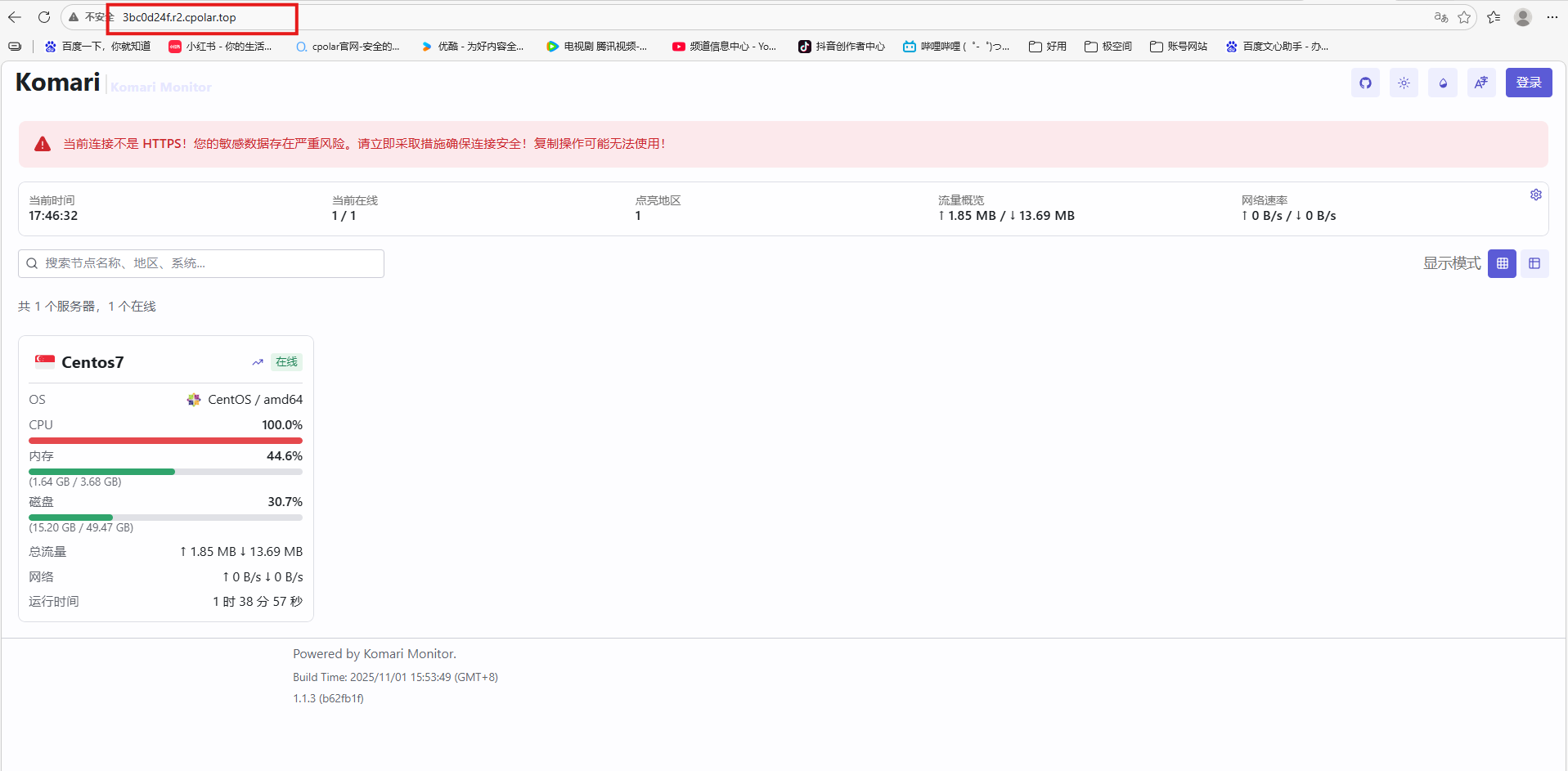Open Centos7 load trend chart icon
Viewport: 1568px width, 771px height.
click(258, 362)
